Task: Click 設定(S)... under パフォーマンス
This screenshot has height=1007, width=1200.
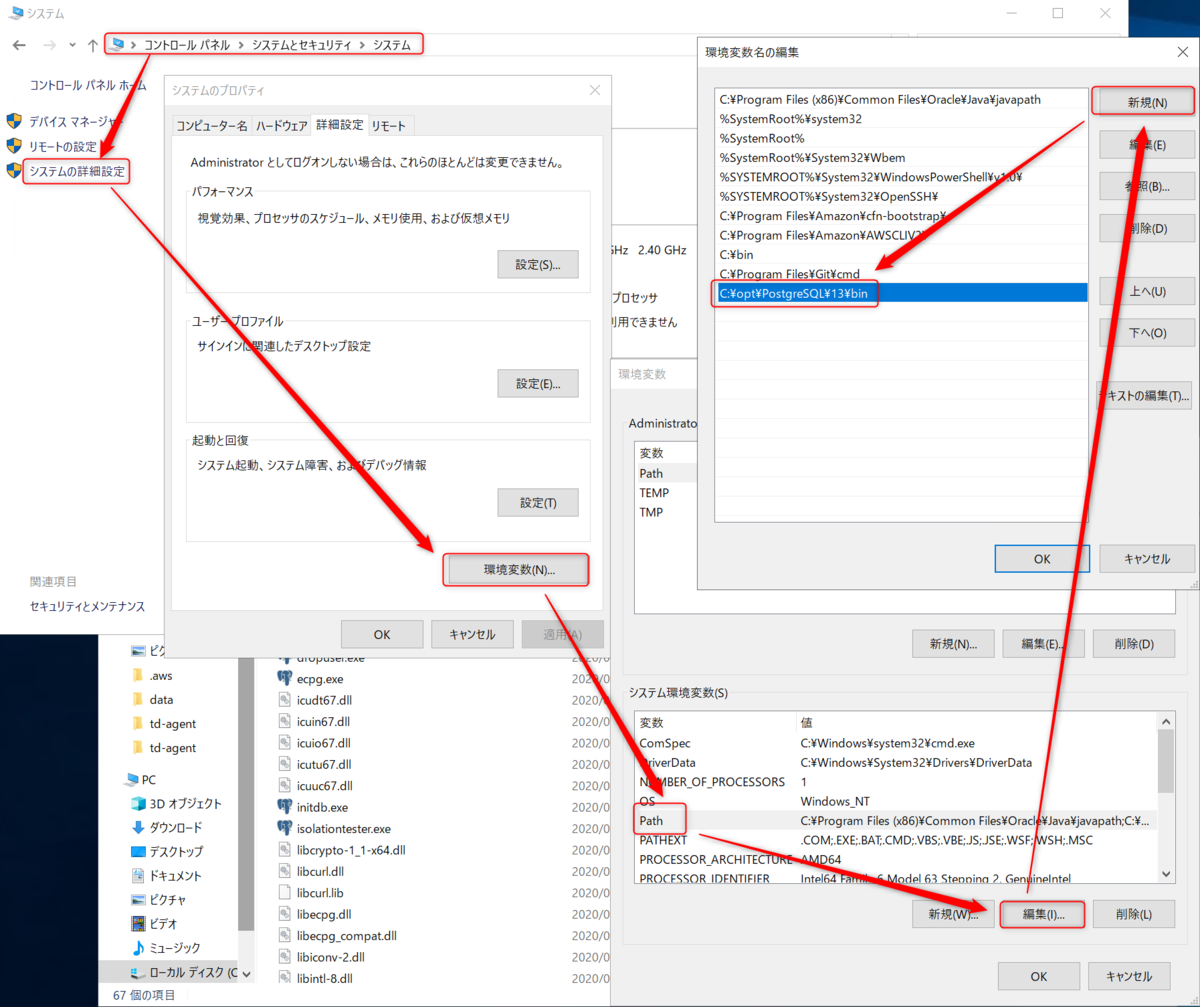Action: coord(538,265)
